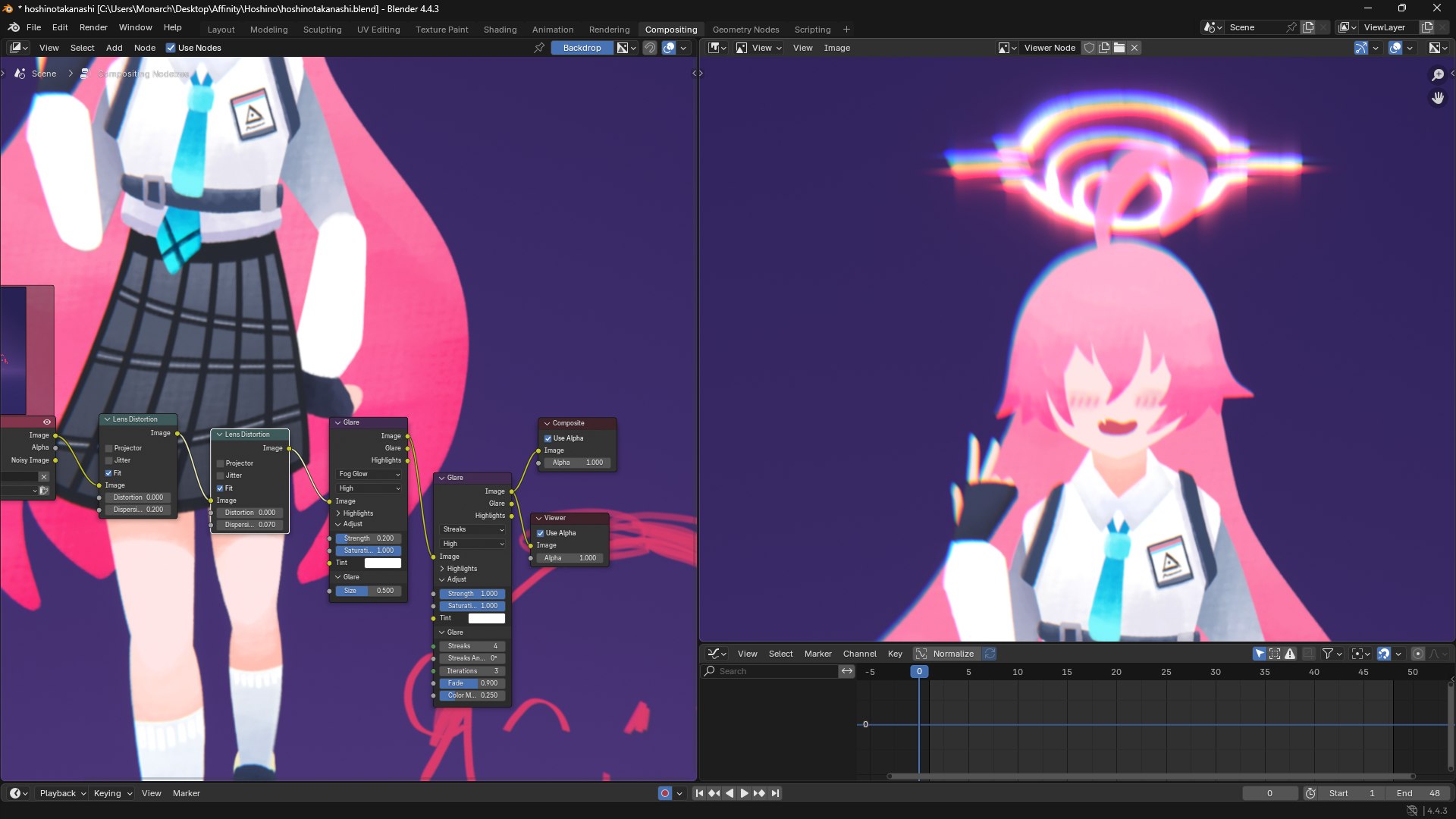Click the Blender logo menu icon
Viewport: 1456px width, 819px height.
coord(14,28)
